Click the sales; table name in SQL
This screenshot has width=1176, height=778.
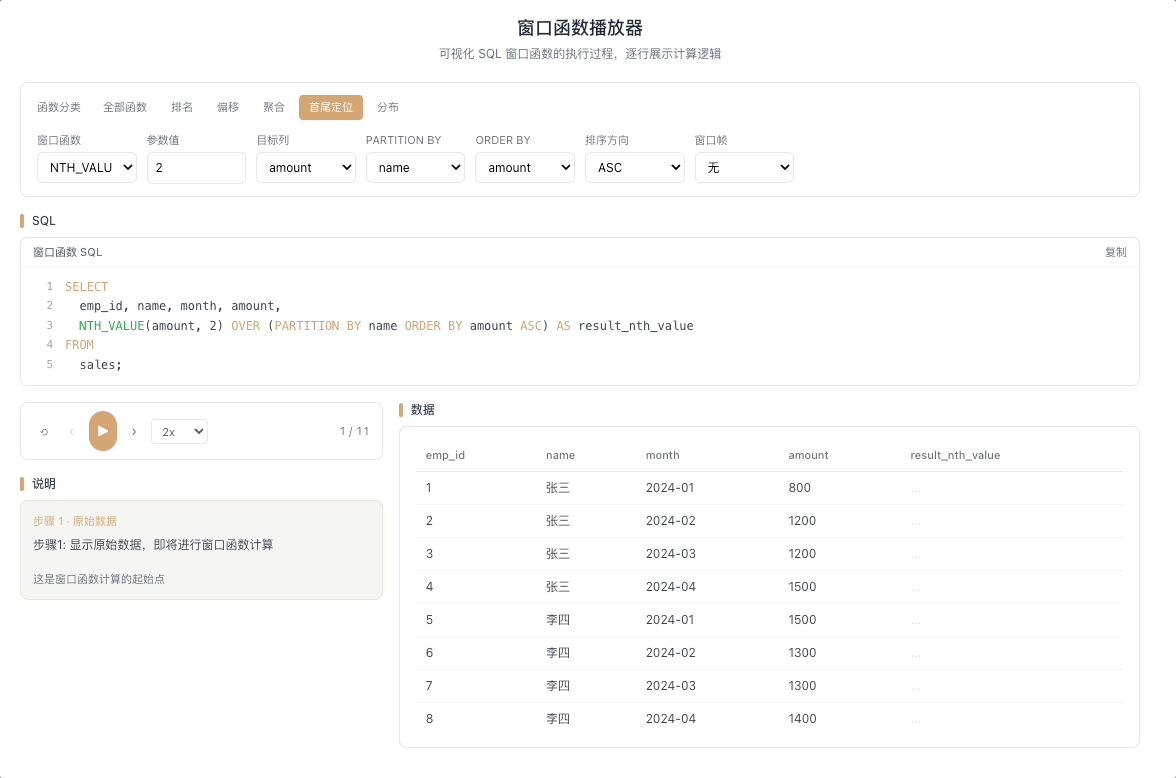click(x=100, y=365)
